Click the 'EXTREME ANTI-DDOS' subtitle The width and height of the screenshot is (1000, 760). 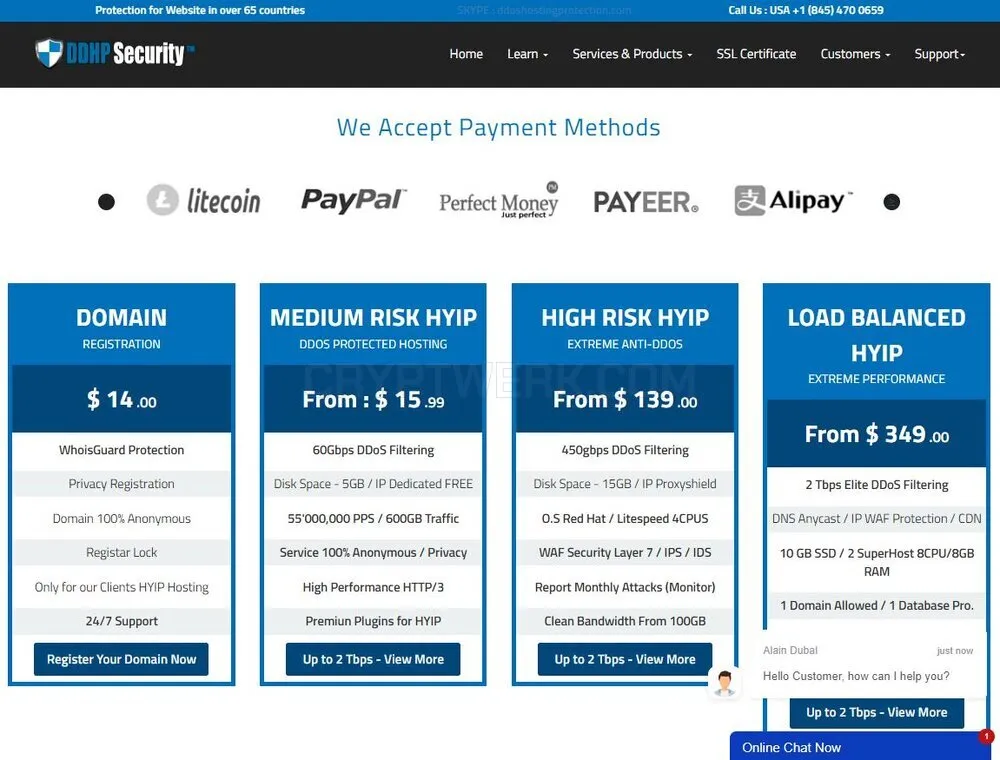click(x=625, y=344)
